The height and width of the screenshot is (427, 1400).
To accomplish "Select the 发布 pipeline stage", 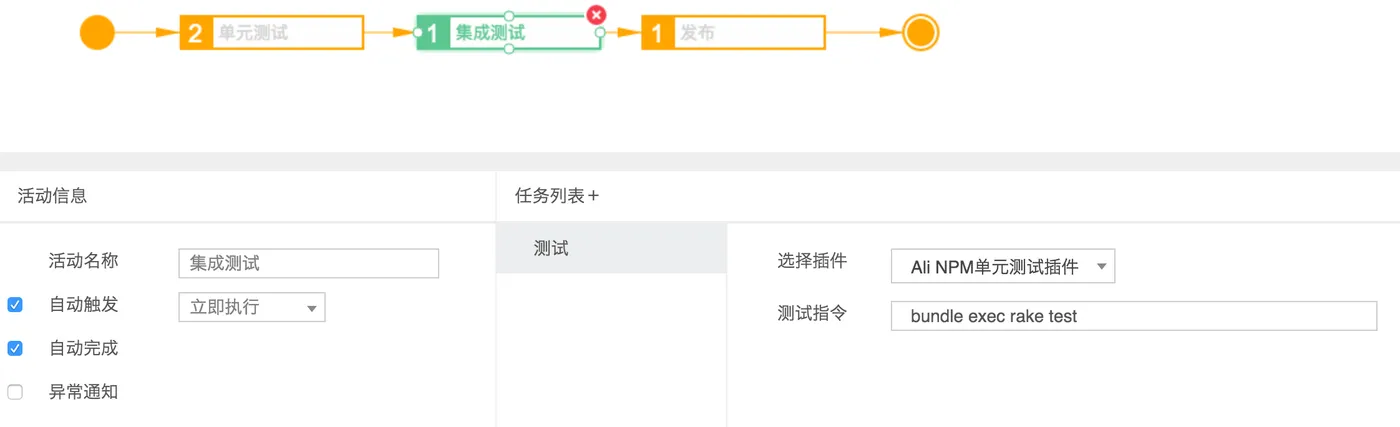I will click(733, 32).
